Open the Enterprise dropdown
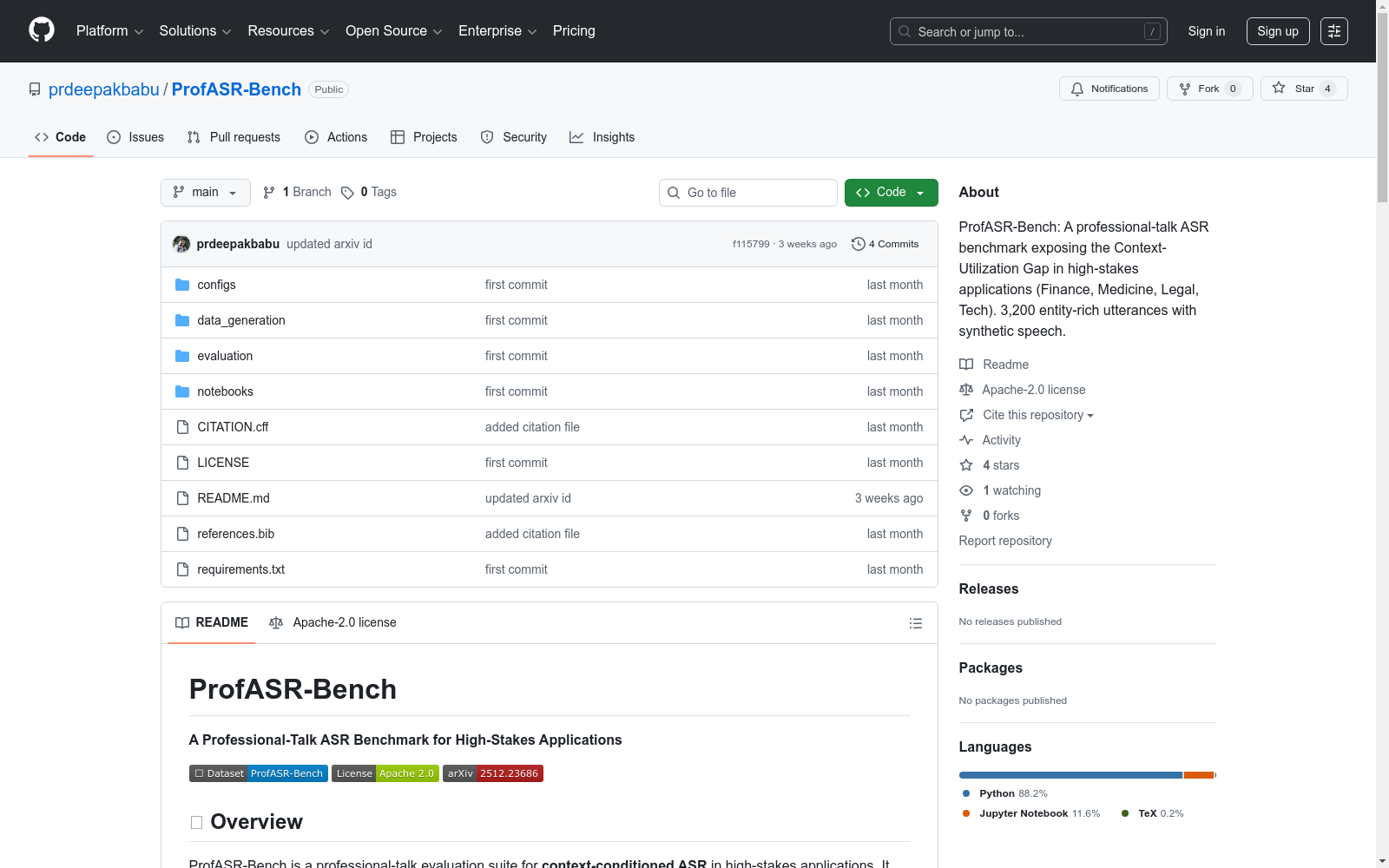The height and width of the screenshot is (868, 1389). (497, 31)
